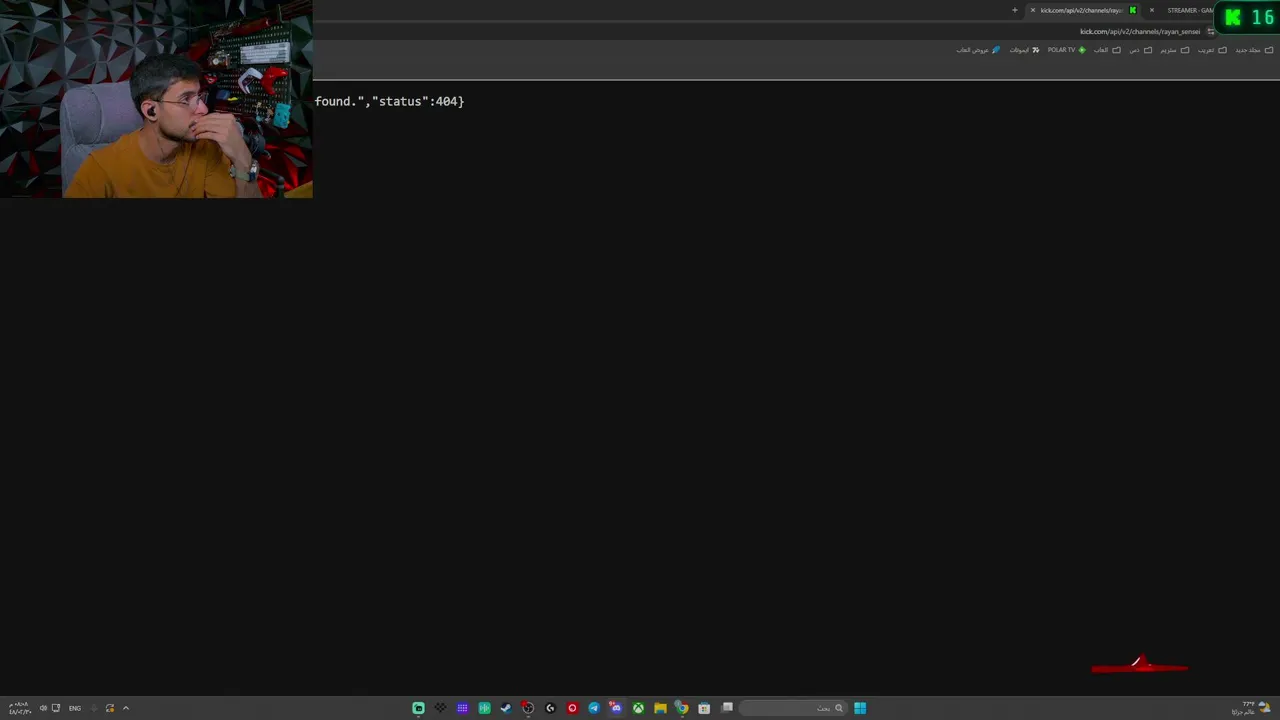Click the Windows Start button

pyautogui.click(x=860, y=708)
